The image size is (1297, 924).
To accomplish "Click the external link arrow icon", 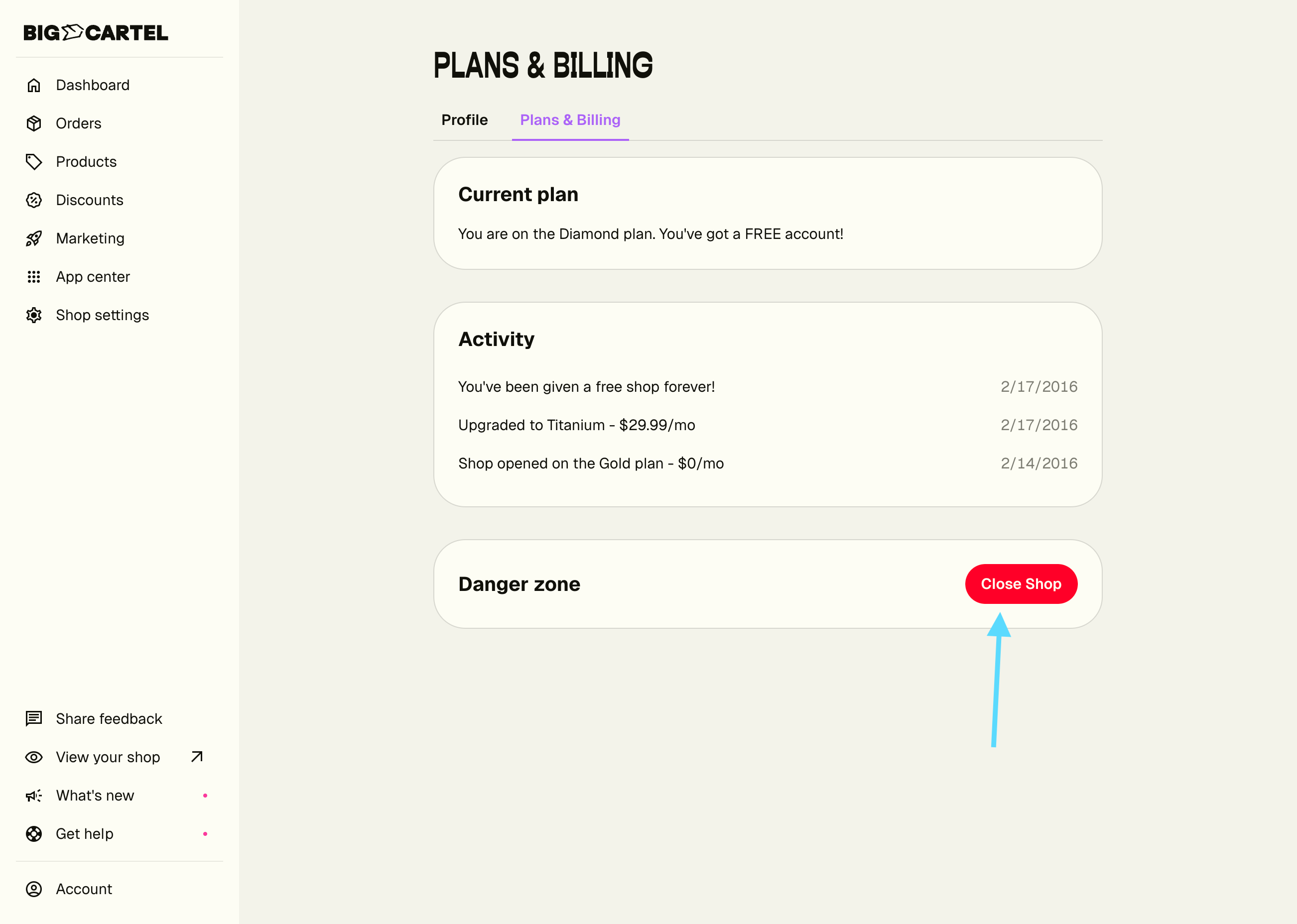I will tap(197, 757).
